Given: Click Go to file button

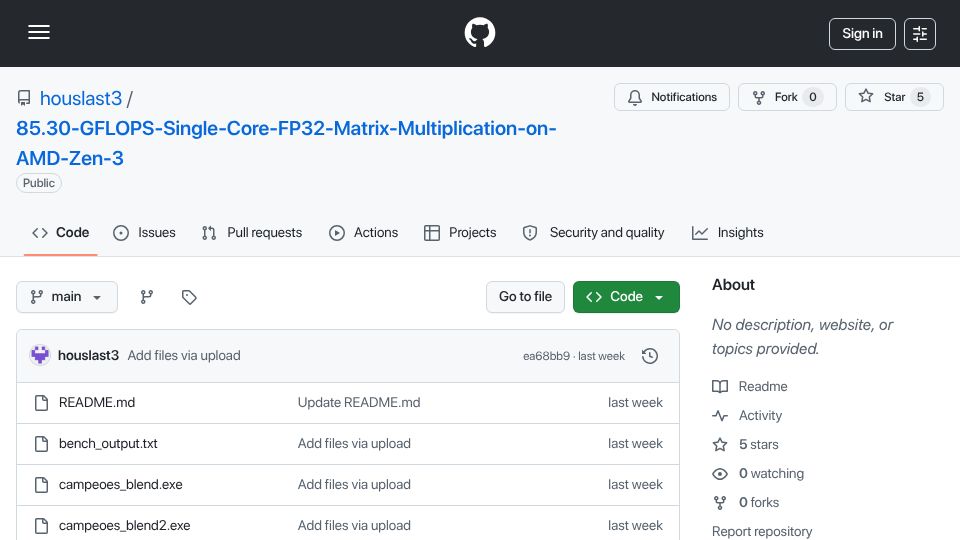Looking at the screenshot, I should pyautogui.click(x=525, y=297).
